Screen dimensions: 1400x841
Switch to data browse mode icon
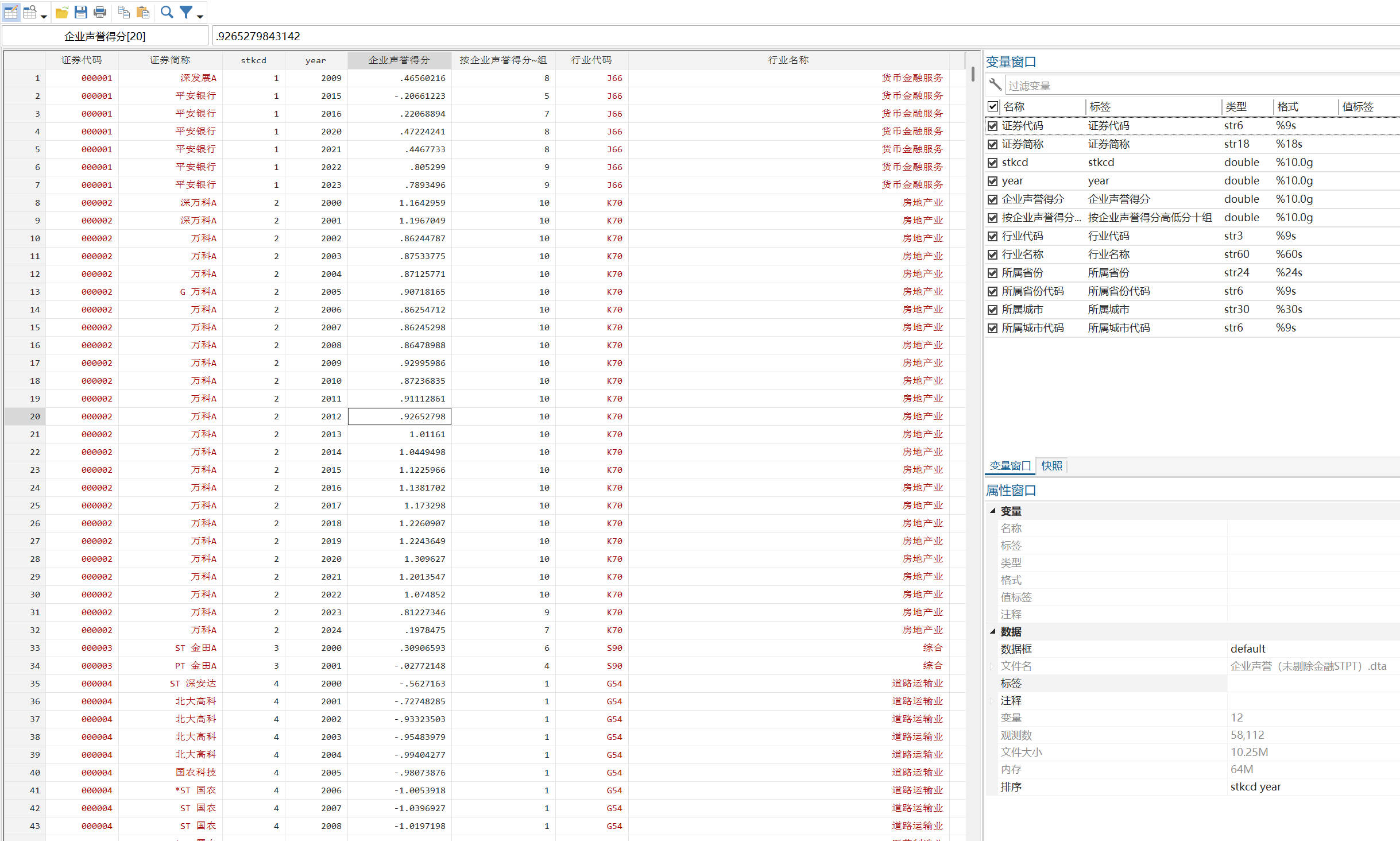(x=30, y=12)
